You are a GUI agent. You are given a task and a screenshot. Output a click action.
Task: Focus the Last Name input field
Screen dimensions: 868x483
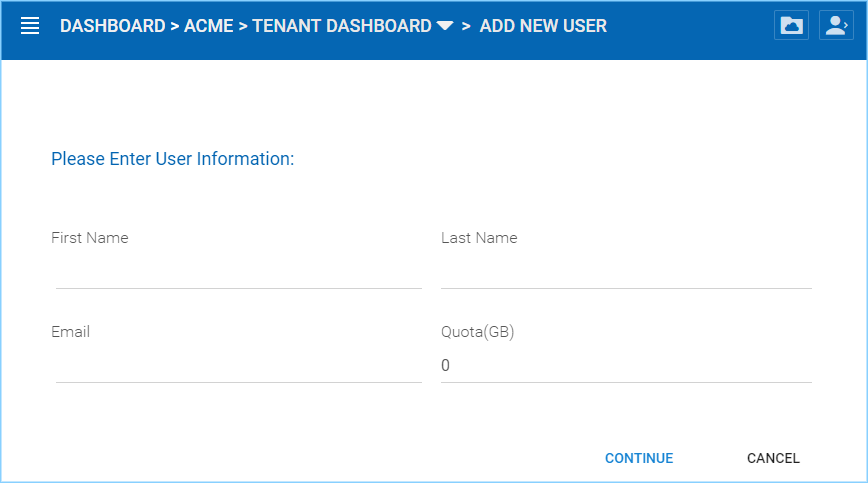coord(626,272)
